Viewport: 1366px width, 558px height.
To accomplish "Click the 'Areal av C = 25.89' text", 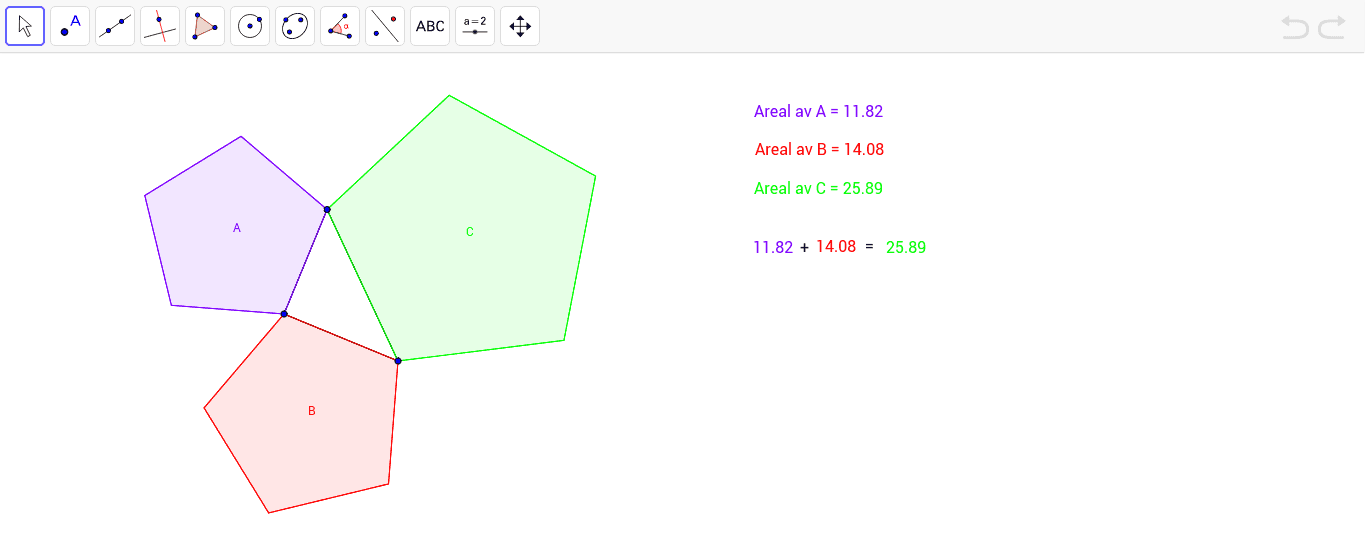I will click(x=818, y=188).
